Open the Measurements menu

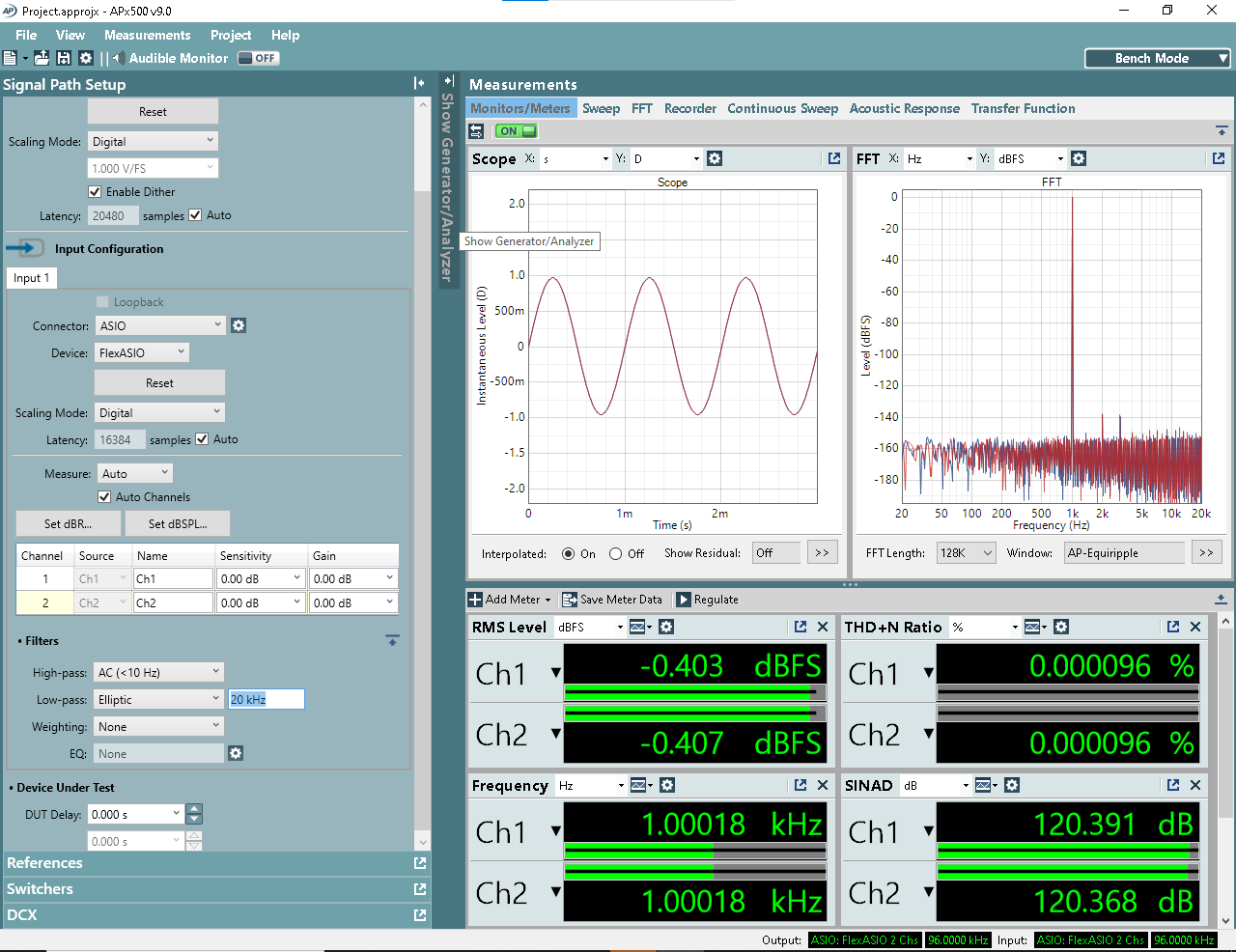[x=148, y=35]
